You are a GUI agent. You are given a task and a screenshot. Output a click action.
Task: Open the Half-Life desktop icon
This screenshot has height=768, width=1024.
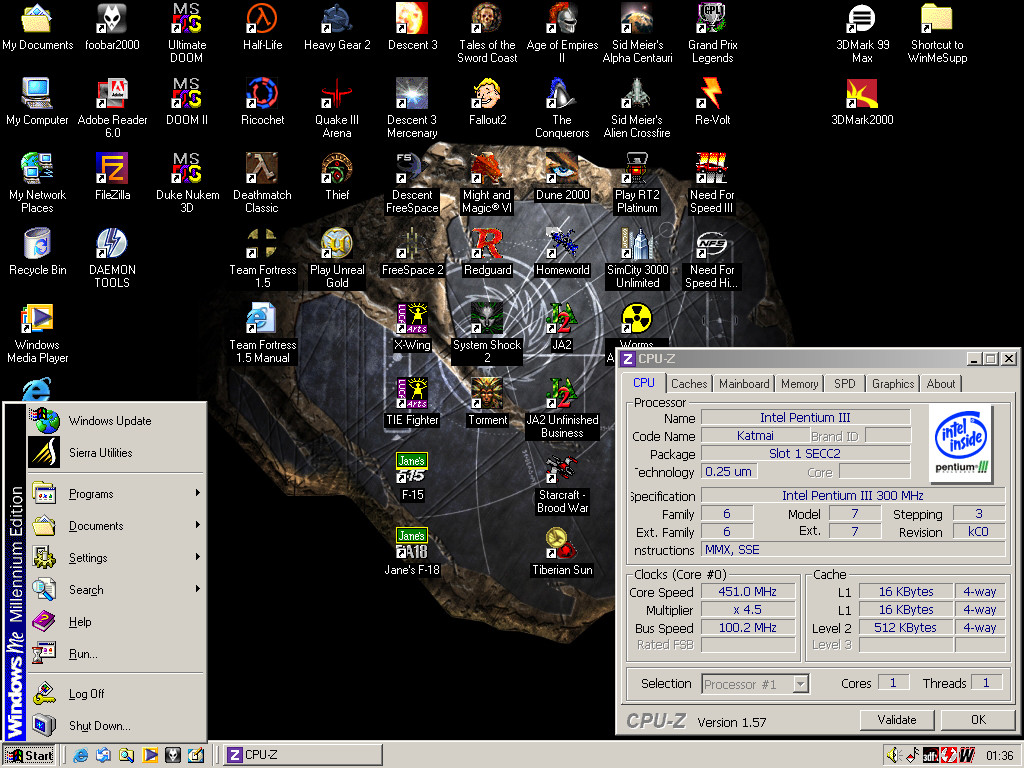coord(262,20)
